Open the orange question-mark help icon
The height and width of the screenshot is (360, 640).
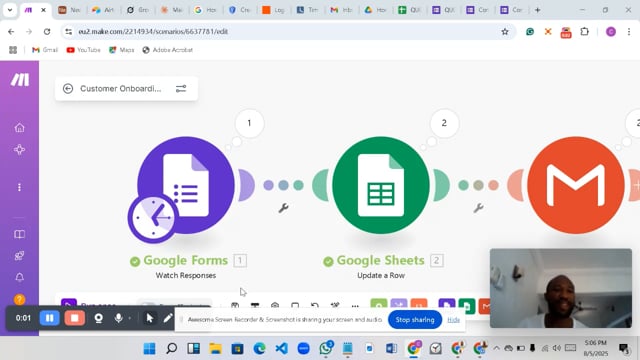[x=19, y=299]
